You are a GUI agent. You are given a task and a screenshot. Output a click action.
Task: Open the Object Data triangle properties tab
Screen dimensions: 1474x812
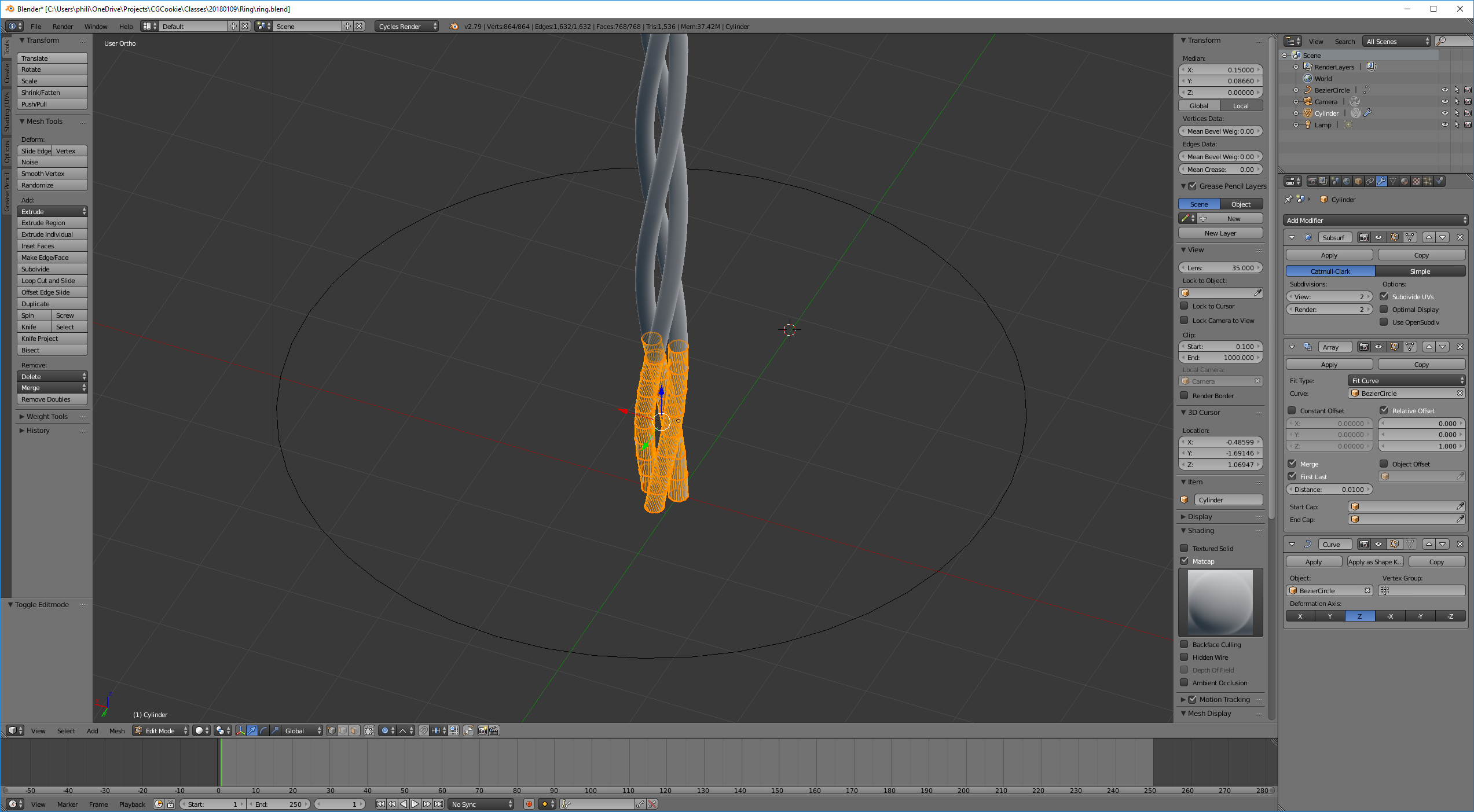pos(1393,181)
